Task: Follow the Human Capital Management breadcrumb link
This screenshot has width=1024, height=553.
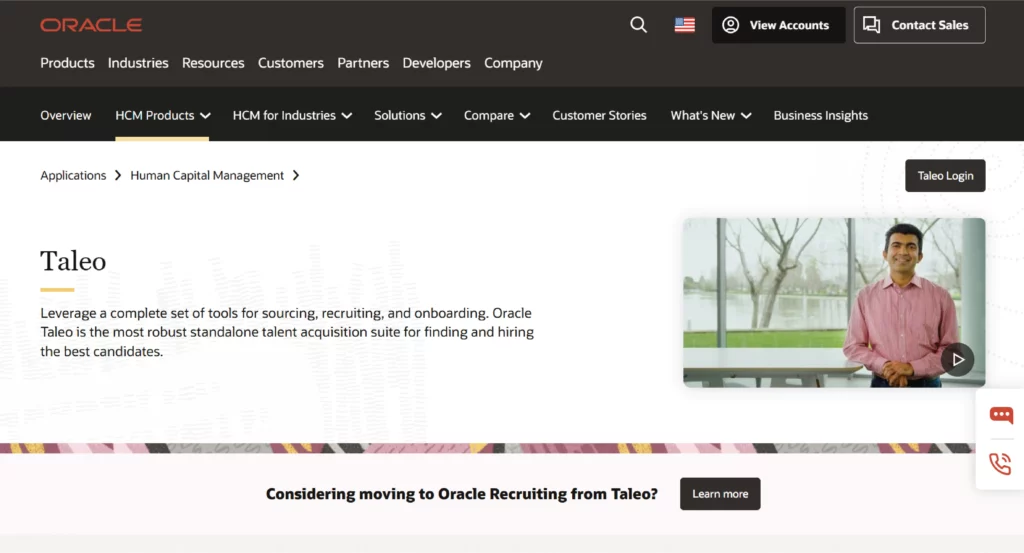Action: 207,175
